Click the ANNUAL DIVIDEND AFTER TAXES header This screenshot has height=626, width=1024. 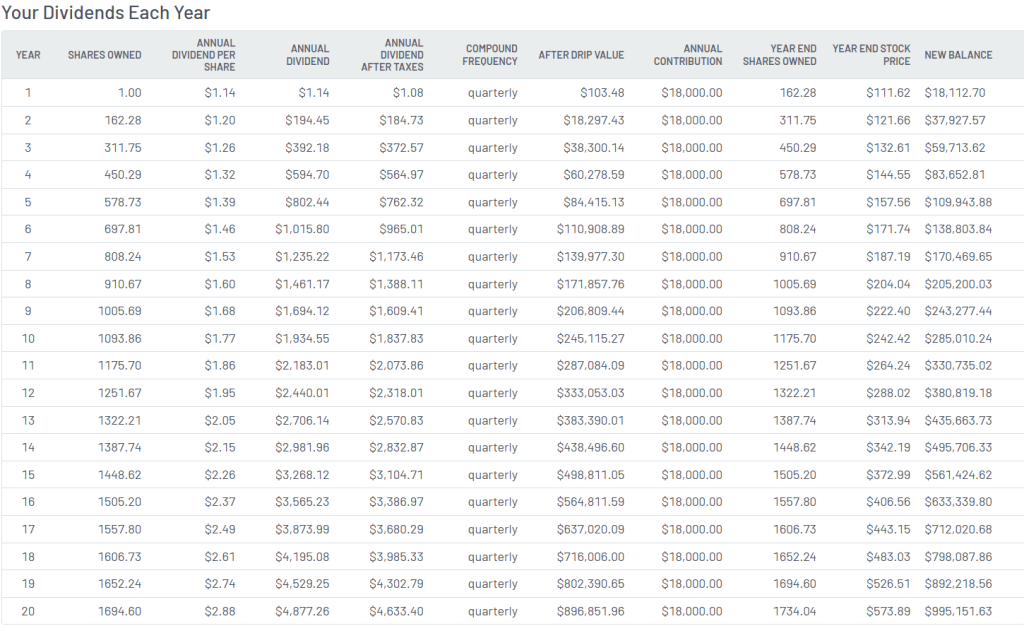pyautogui.click(x=392, y=55)
